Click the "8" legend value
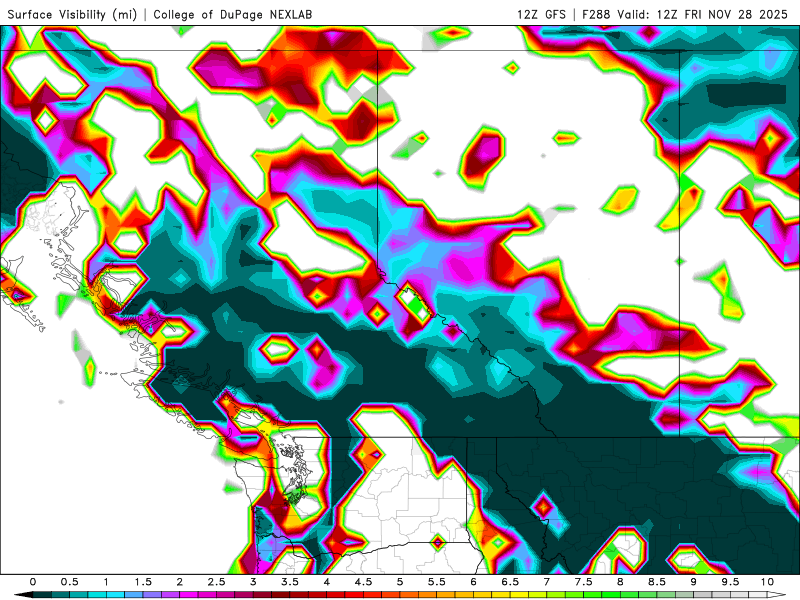Screen dimensions: 800x600 620,582
